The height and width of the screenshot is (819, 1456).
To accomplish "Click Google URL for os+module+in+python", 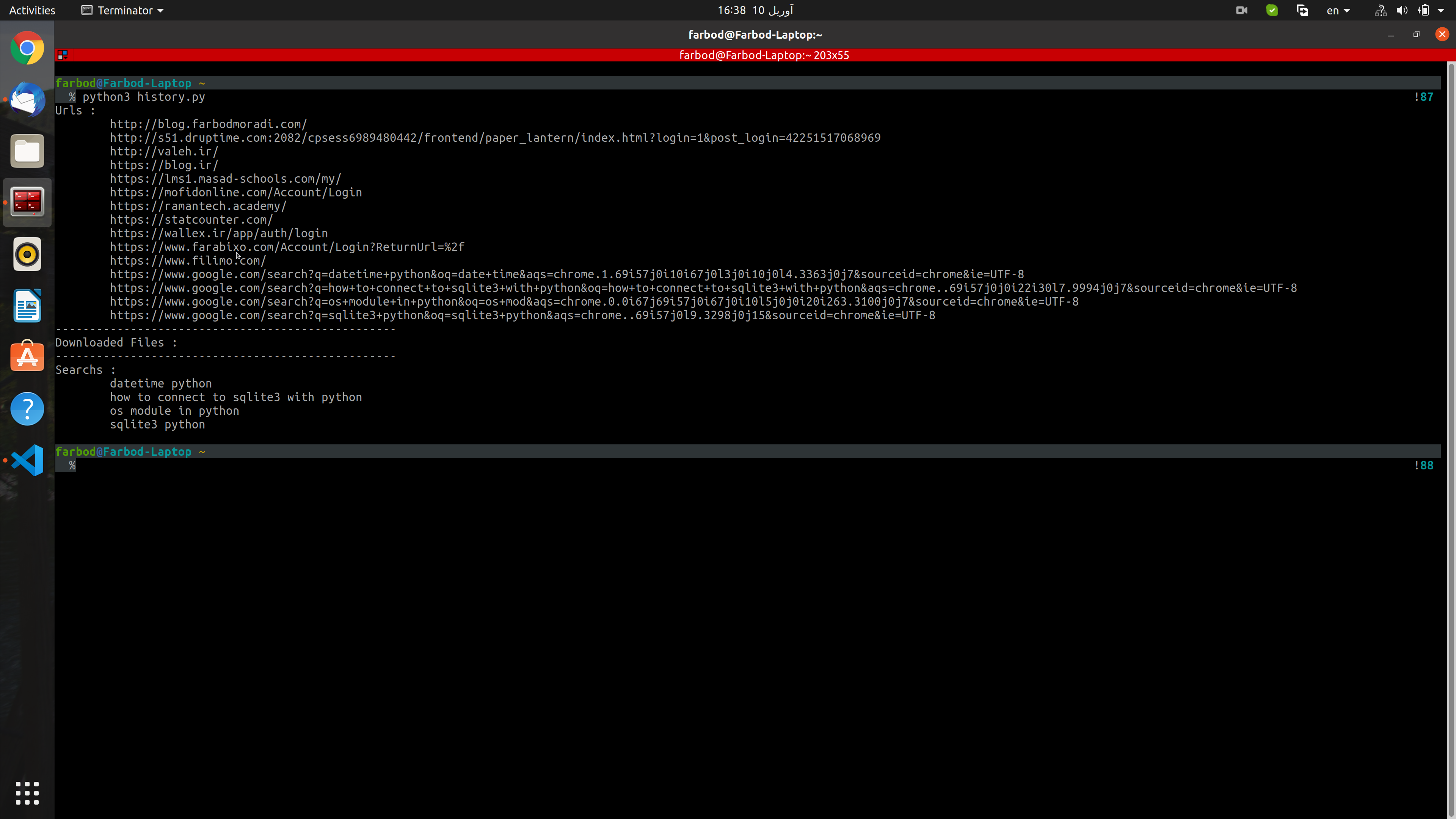I will pos(594,302).
